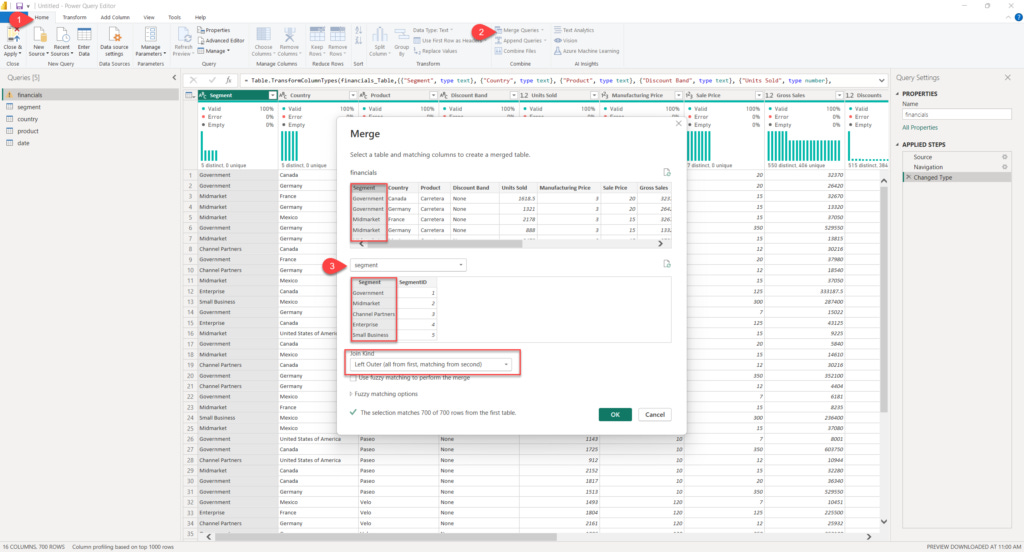Image resolution: width=1024 pixels, height=552 pixels.
Task: Click the formula bar fx icon
Action: [x=229, y=80]
